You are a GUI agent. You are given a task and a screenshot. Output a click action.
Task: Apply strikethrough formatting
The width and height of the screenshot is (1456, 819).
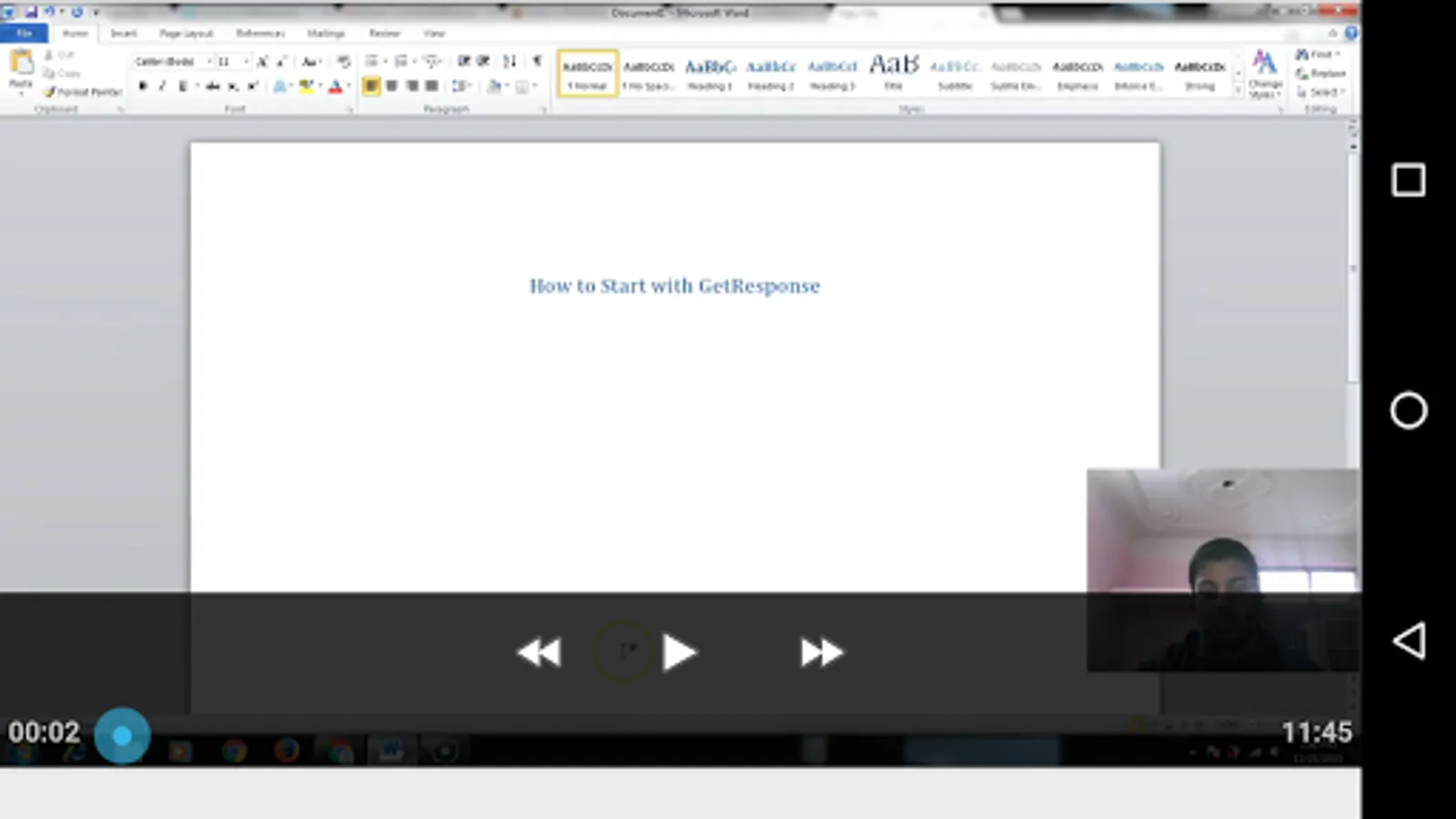tap(212, 86)
